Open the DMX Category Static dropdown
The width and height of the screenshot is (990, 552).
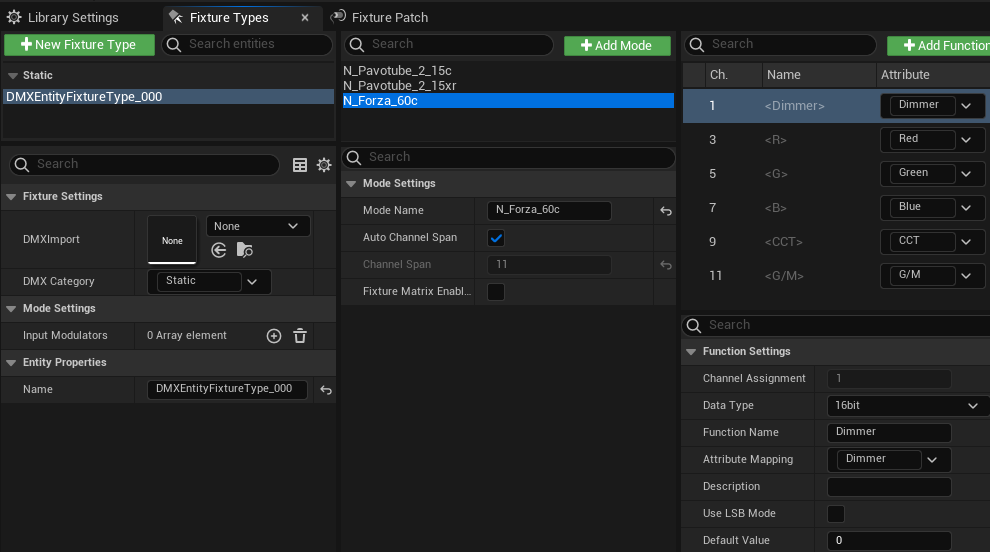(x=209, y=281)
